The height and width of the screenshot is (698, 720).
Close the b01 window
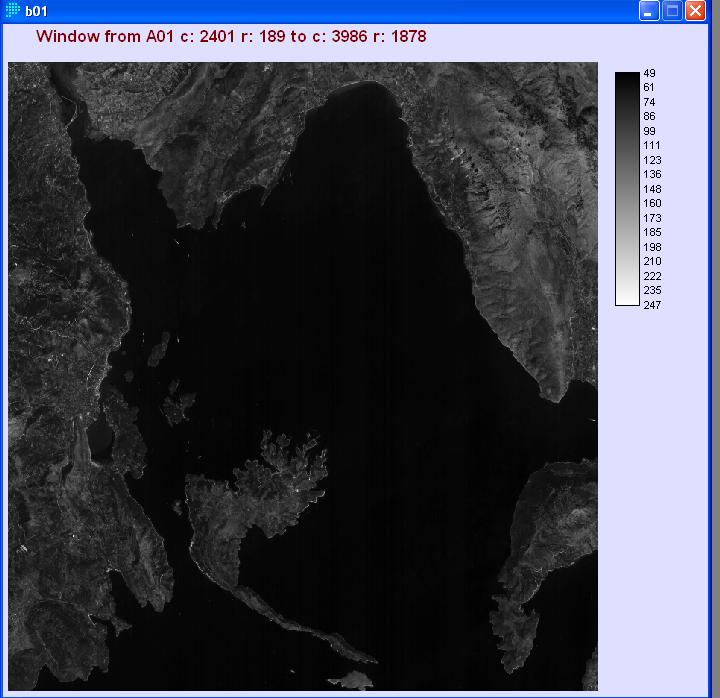click(x=696, y=11)
